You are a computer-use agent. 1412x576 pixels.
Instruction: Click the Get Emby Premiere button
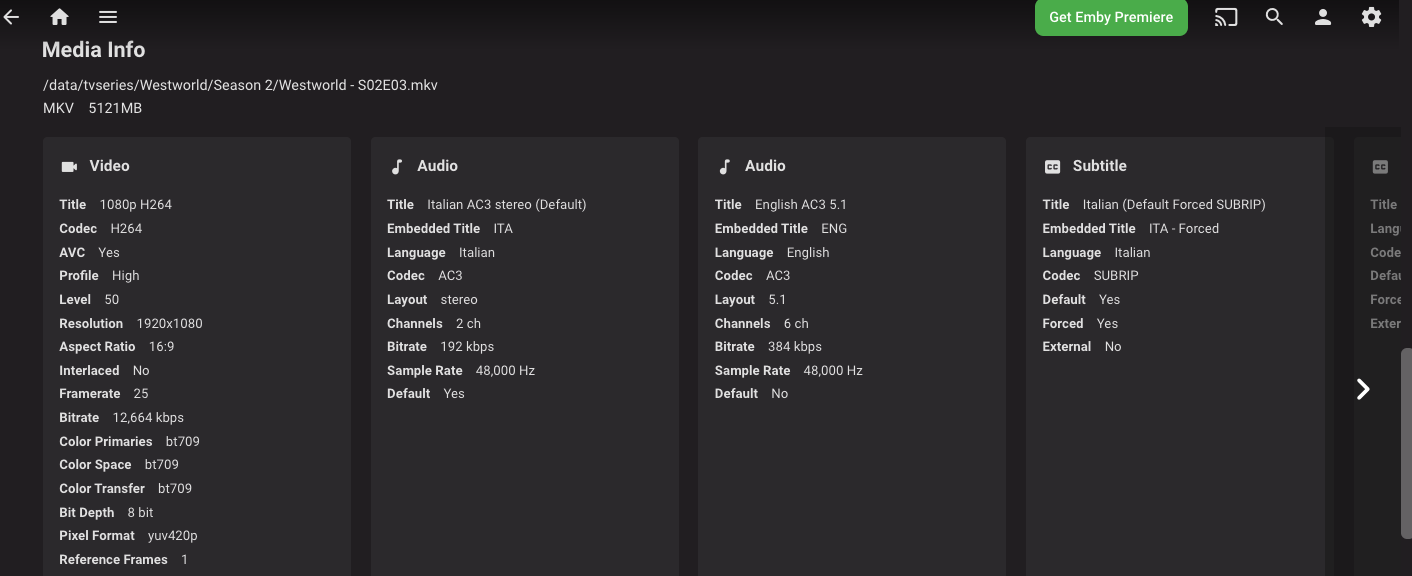(1111, 17)
